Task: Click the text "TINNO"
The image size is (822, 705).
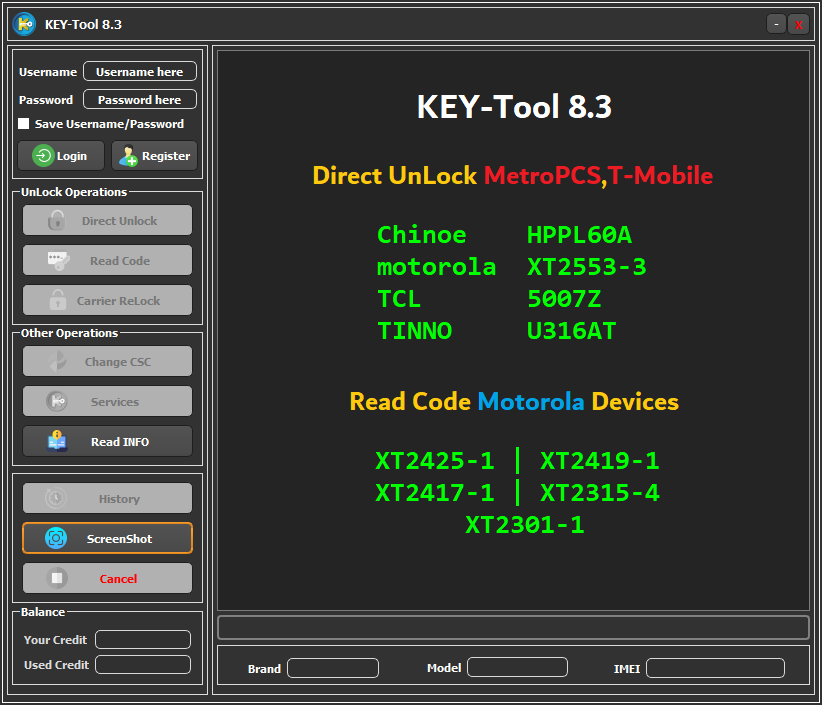Action: [415, 331]
